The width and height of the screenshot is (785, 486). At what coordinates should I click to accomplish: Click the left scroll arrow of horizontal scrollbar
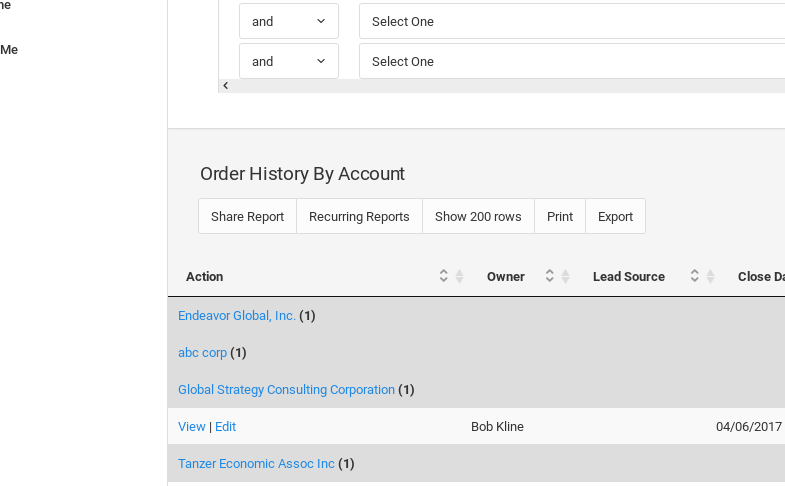coord(226,86)
